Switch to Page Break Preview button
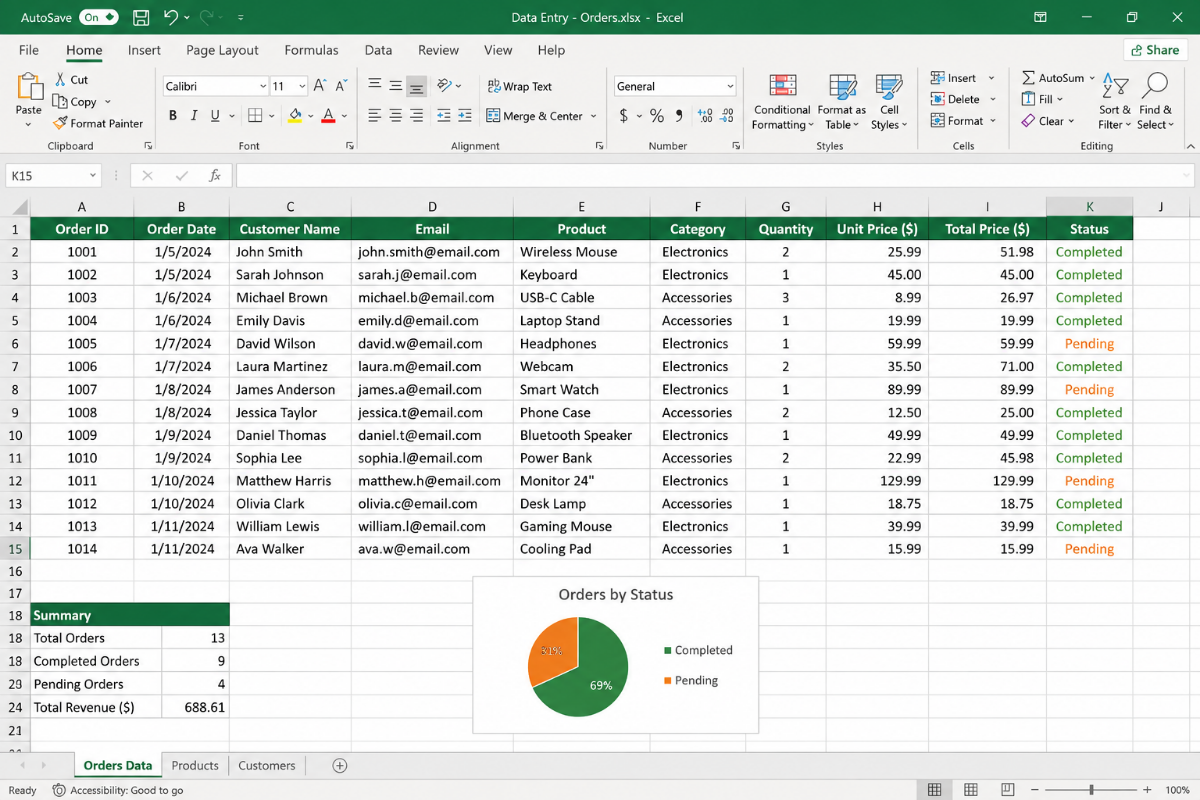The height and width of the screenshot is (800, 1200). [1008, 790]
